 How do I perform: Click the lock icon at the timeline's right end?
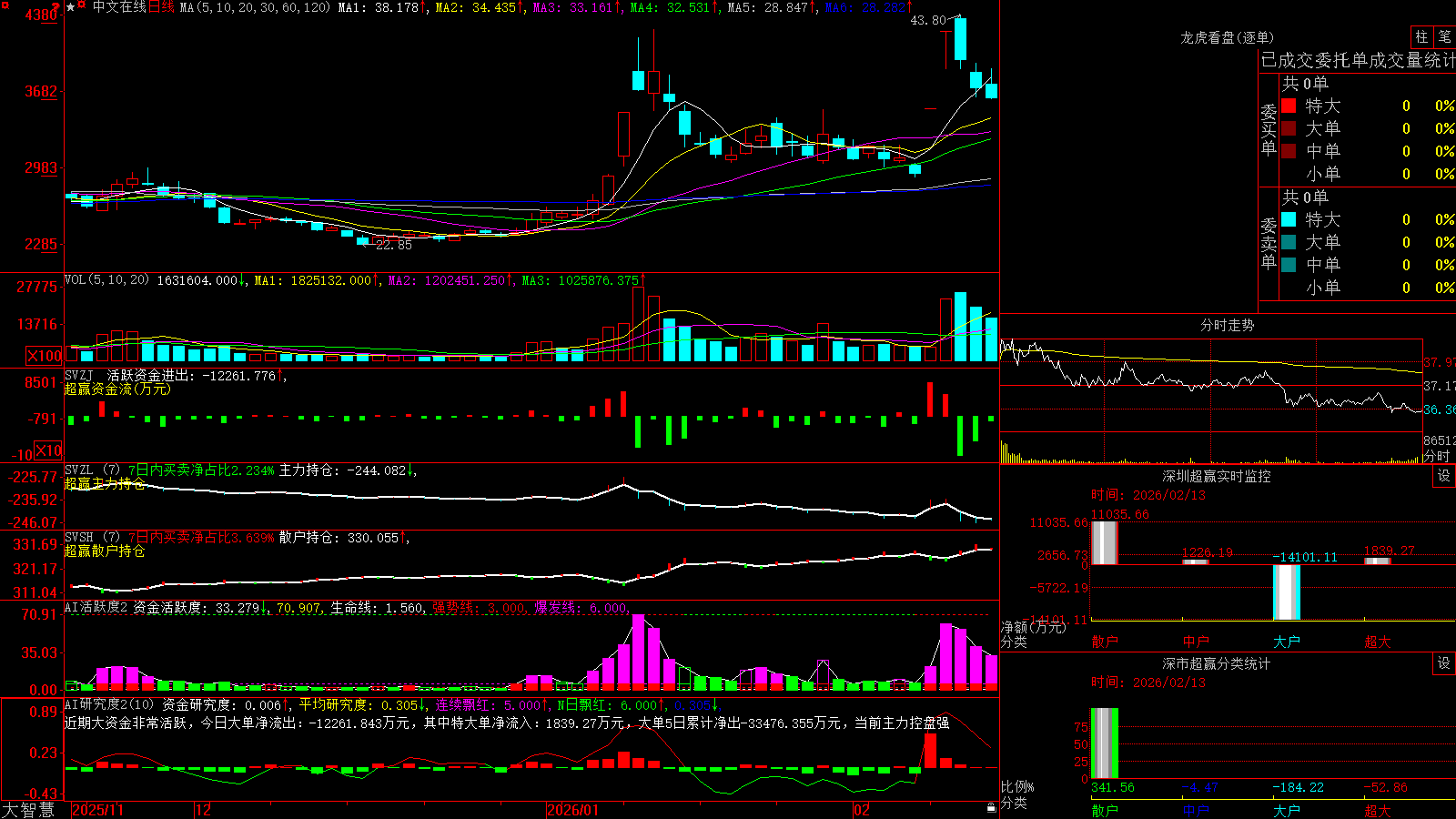(x=992, y=808)
